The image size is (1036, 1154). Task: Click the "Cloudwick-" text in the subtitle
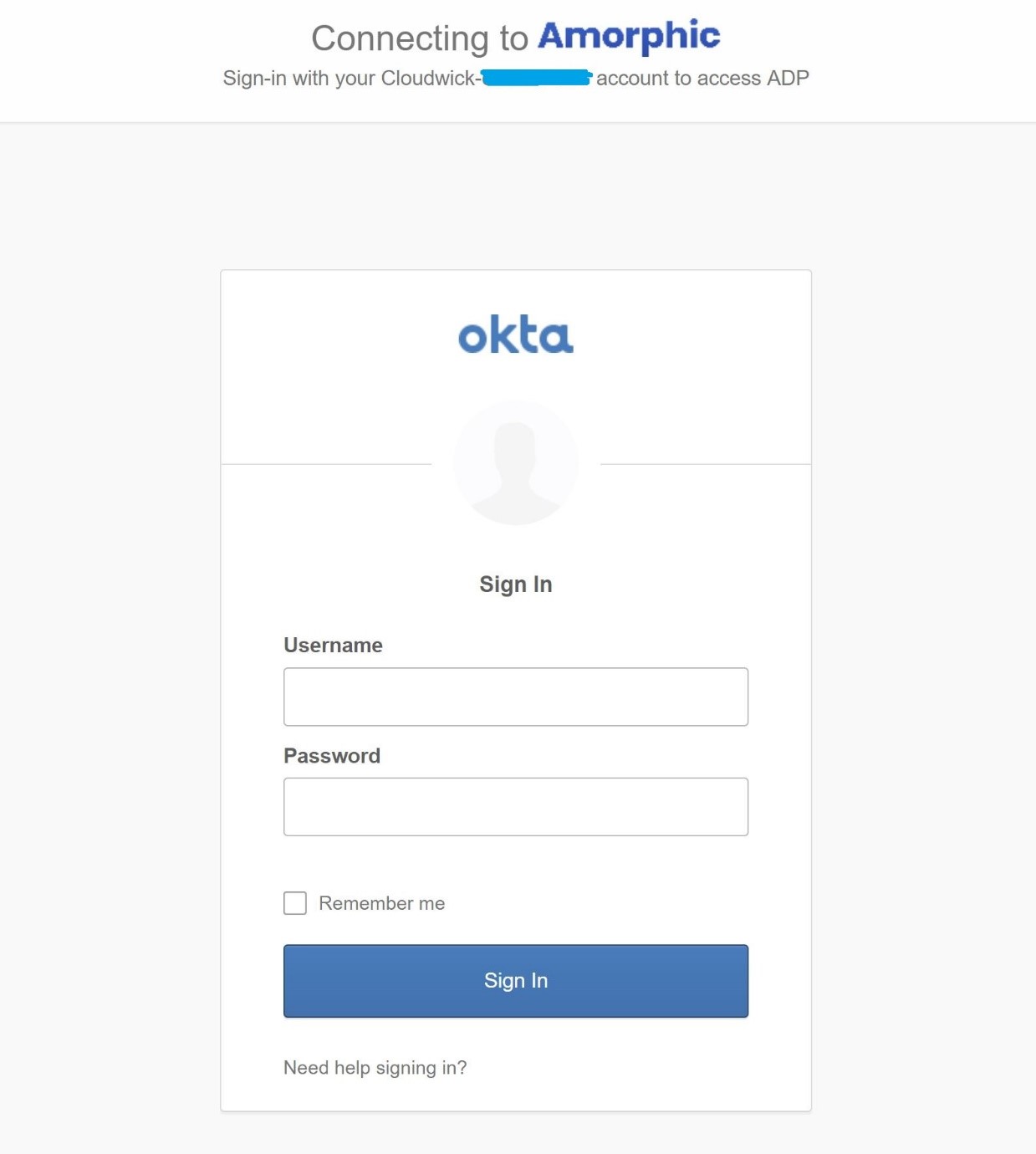(430, 79)
